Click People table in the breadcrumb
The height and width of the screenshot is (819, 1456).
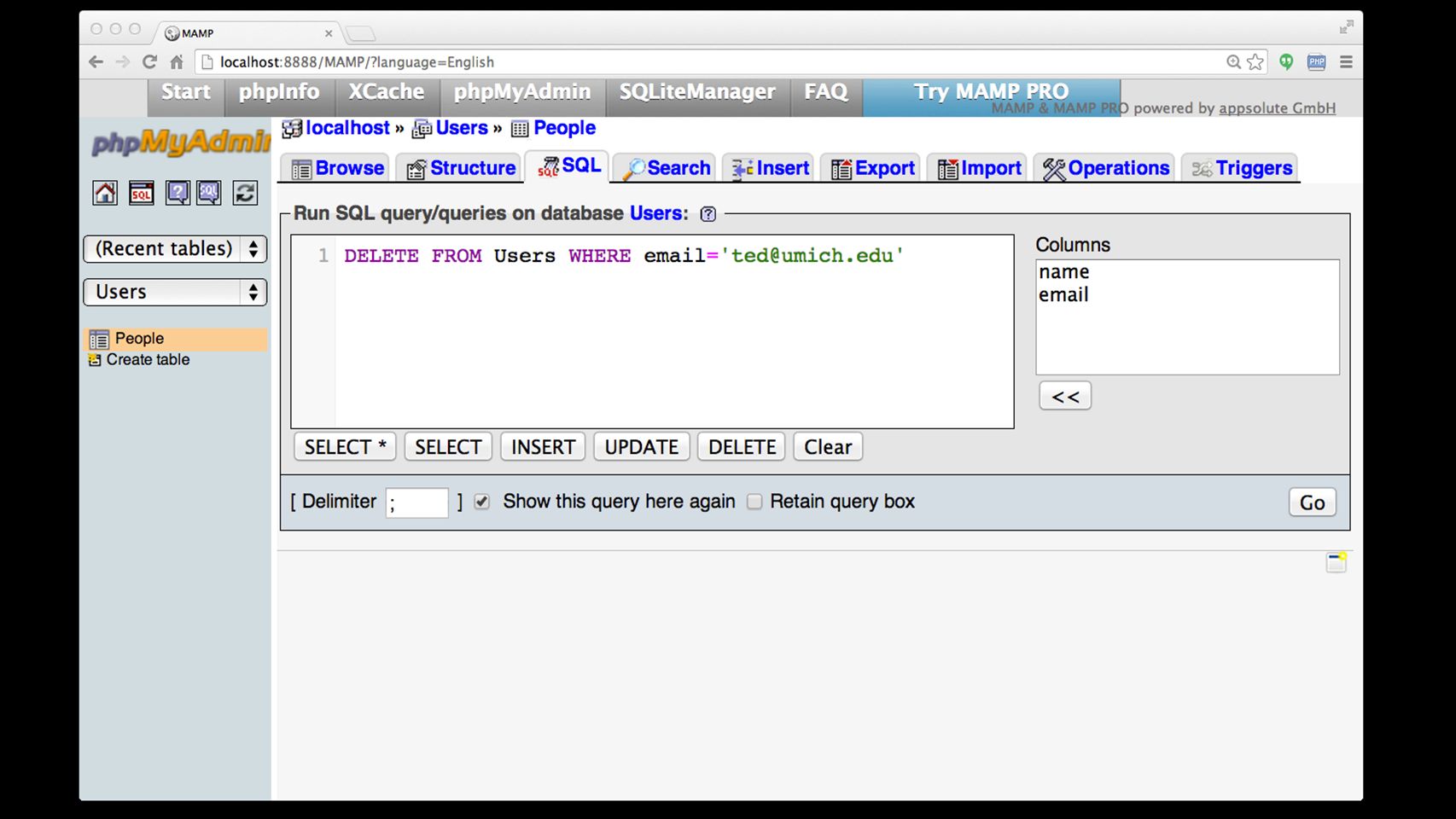(564, 128)
